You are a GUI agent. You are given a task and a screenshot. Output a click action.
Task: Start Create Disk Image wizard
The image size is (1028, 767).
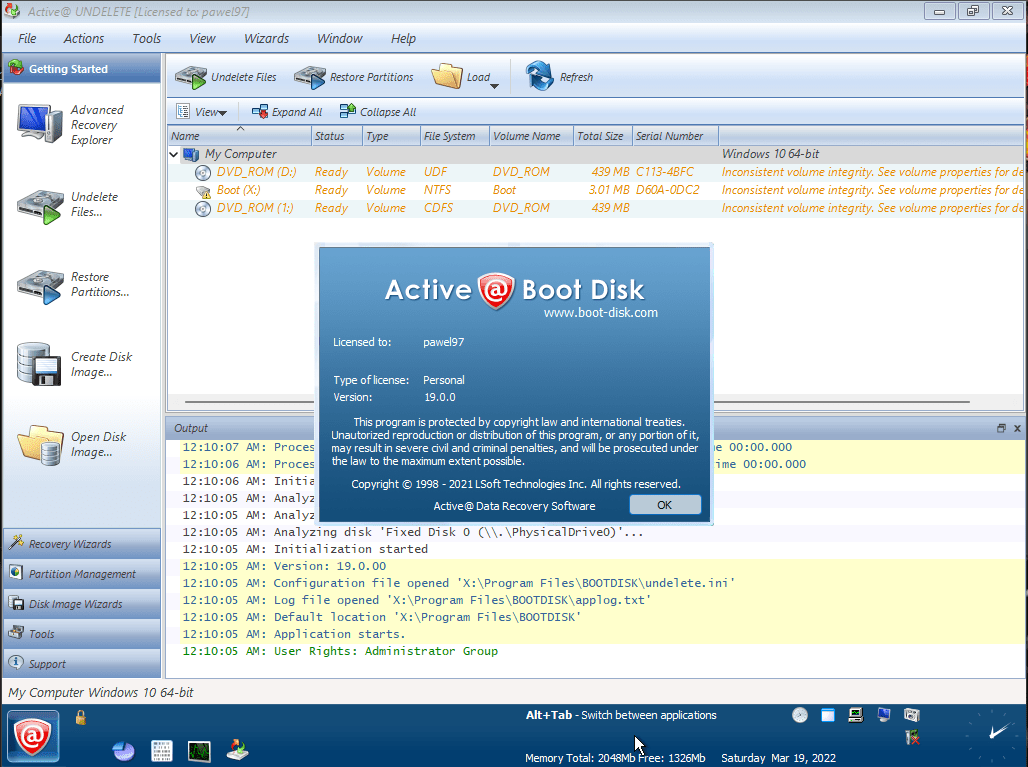click(x=75, y=364)
